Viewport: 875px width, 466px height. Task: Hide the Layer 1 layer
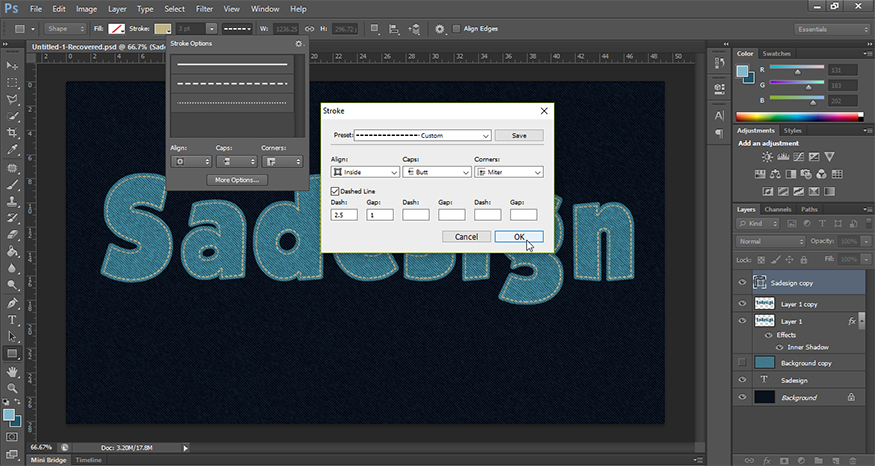(742, 321)
